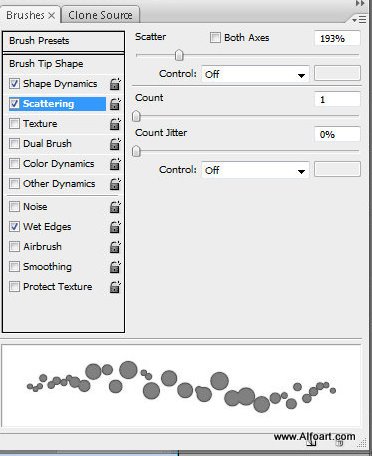The image size is (372, 456).
Task: Select Brush Tip Shape settings
Action: tap(46, 64)
